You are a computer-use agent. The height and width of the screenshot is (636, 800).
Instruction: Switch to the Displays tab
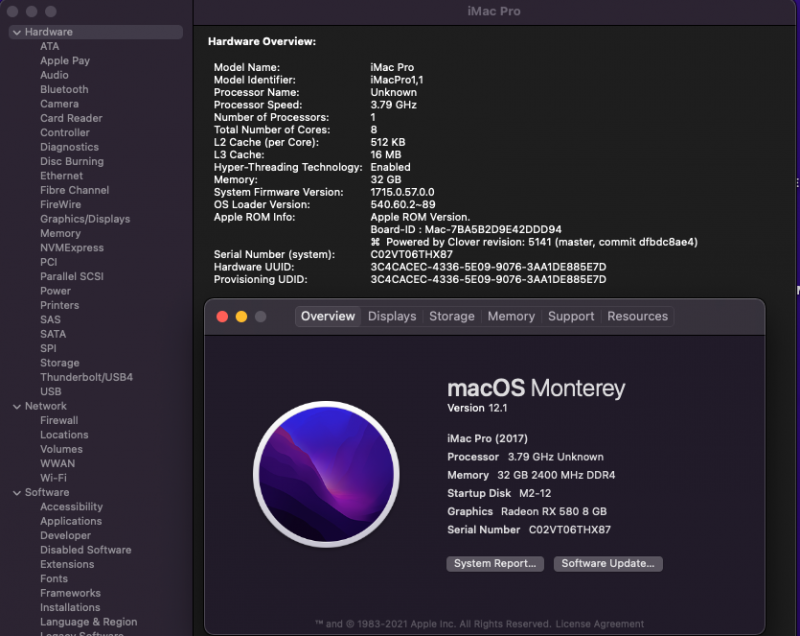click(392, 316)
